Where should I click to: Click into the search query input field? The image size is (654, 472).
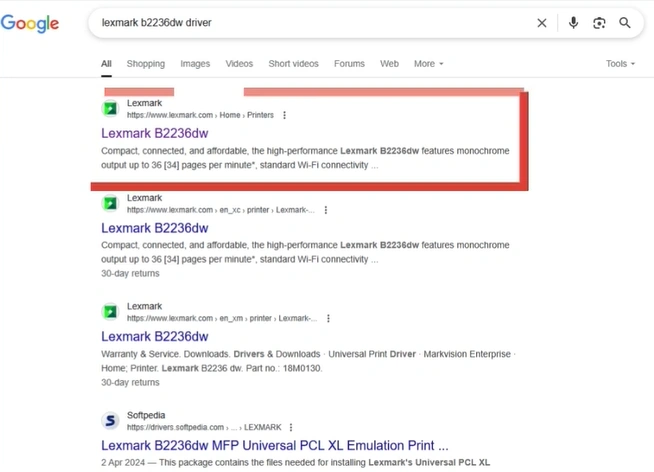point(300,23)
